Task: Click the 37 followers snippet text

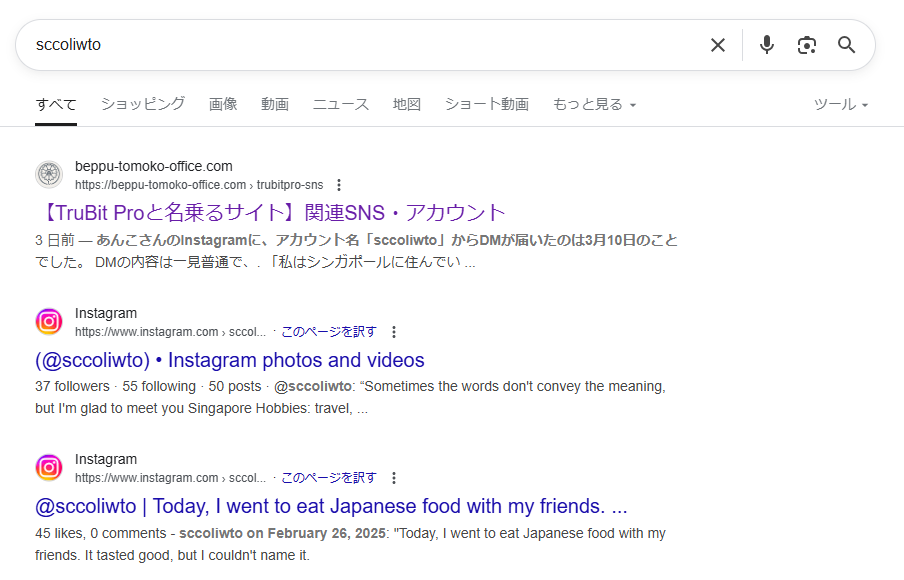Action: point(351,397)
